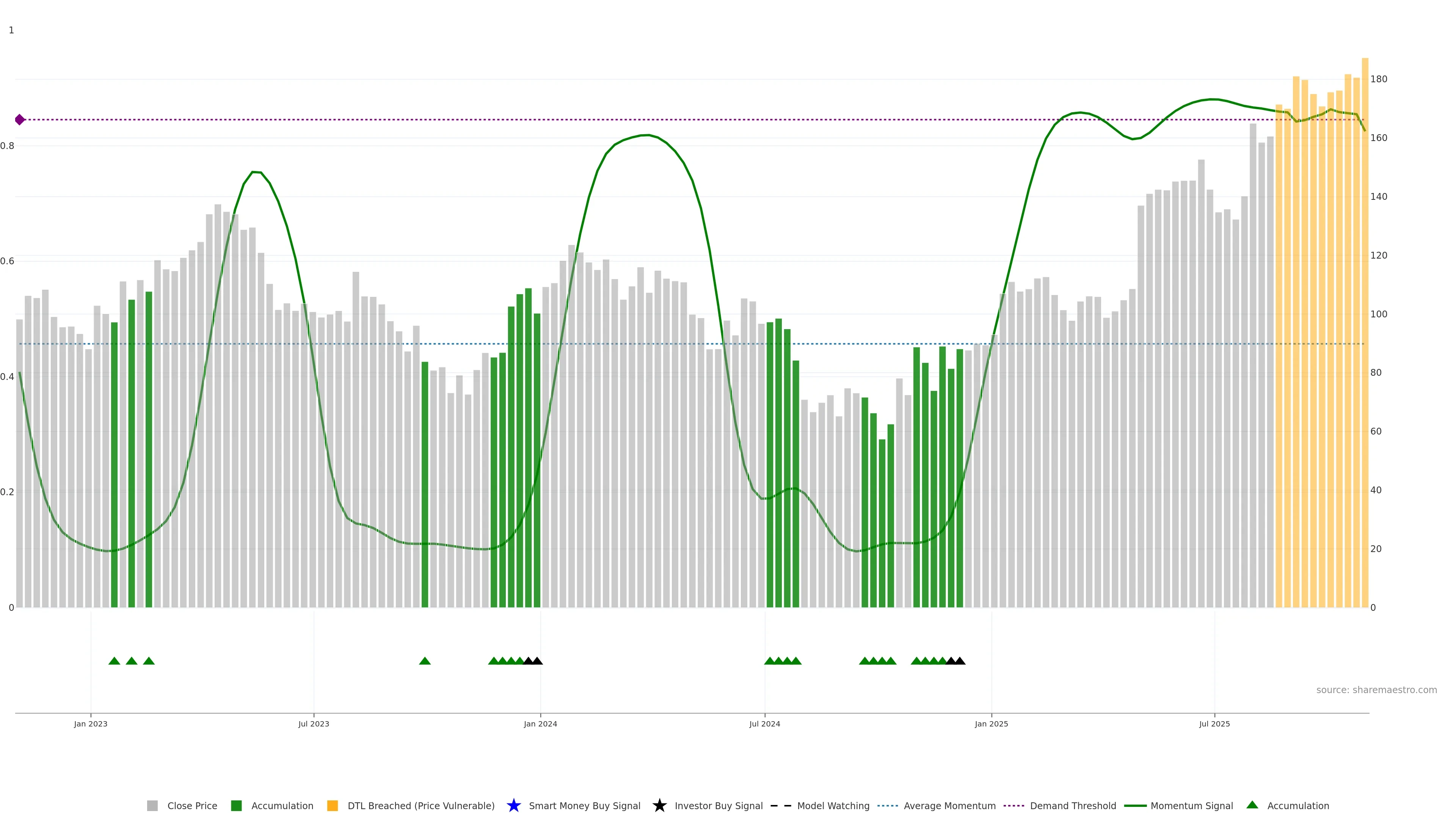
Task: Click the purple diamond on Demand Threshold line
Action: pyautogui.click(x=20, y=120)
